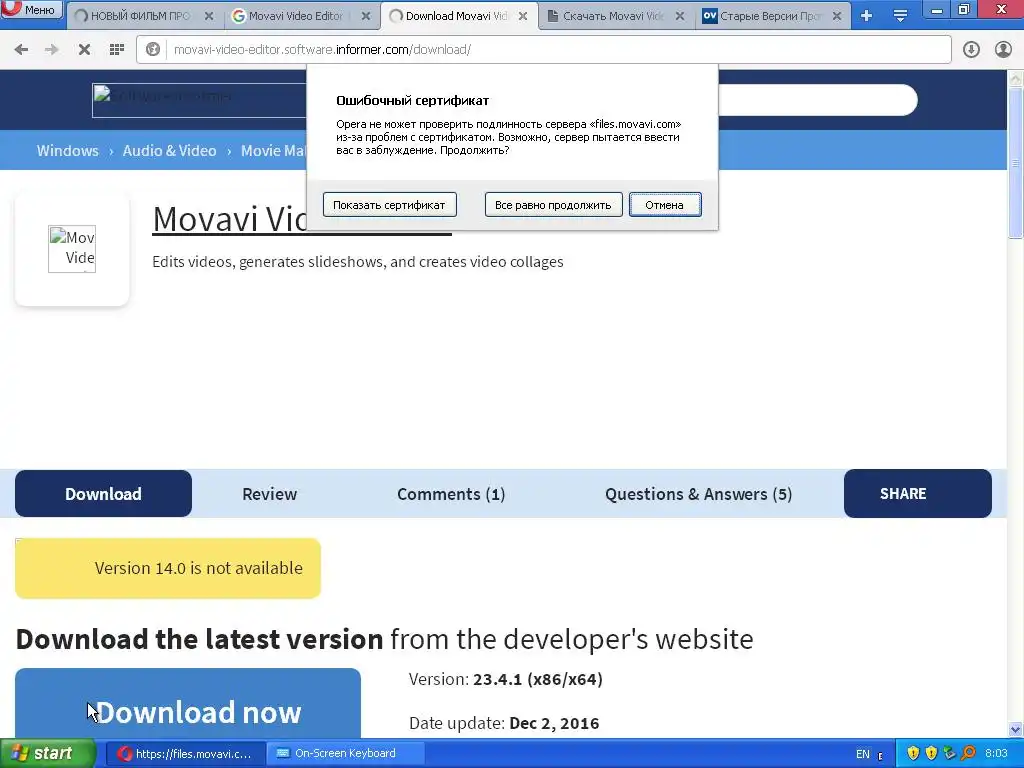
Task: Click the EN language indicator
Action: click(x=863, y=754)
